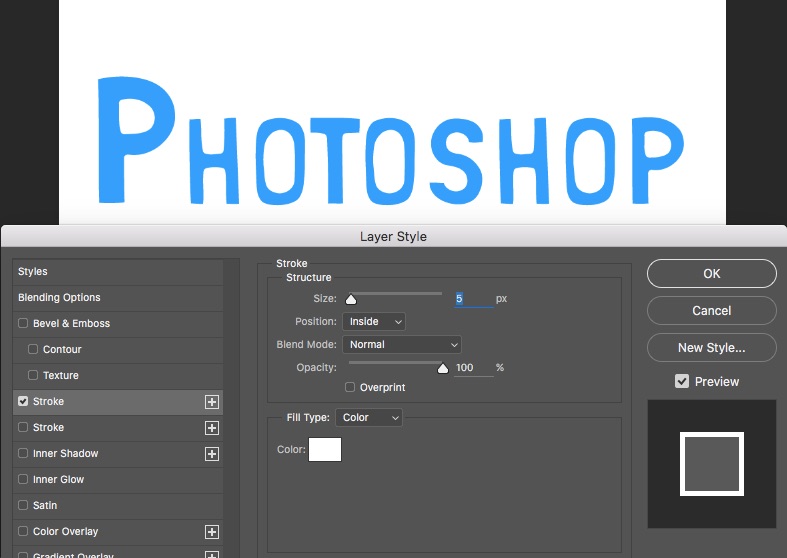The image size is (787, 558).
Task: Select the Bevel & Emboss row label
Action: [71, 324]
